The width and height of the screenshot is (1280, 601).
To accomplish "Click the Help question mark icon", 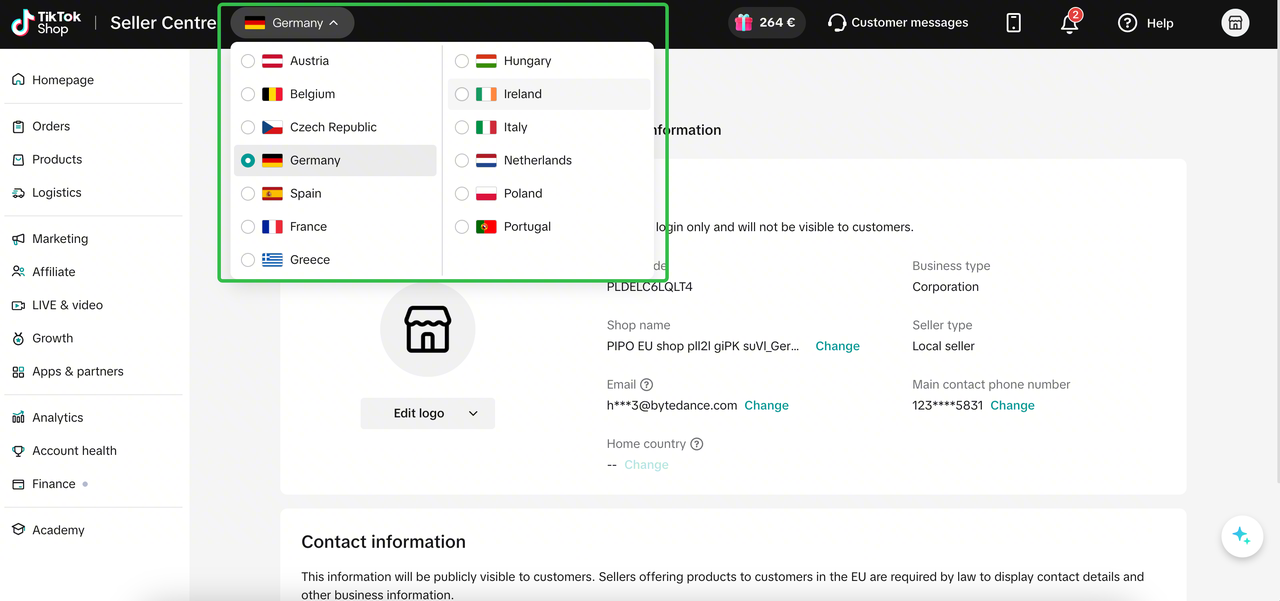I will point(1127,23).
